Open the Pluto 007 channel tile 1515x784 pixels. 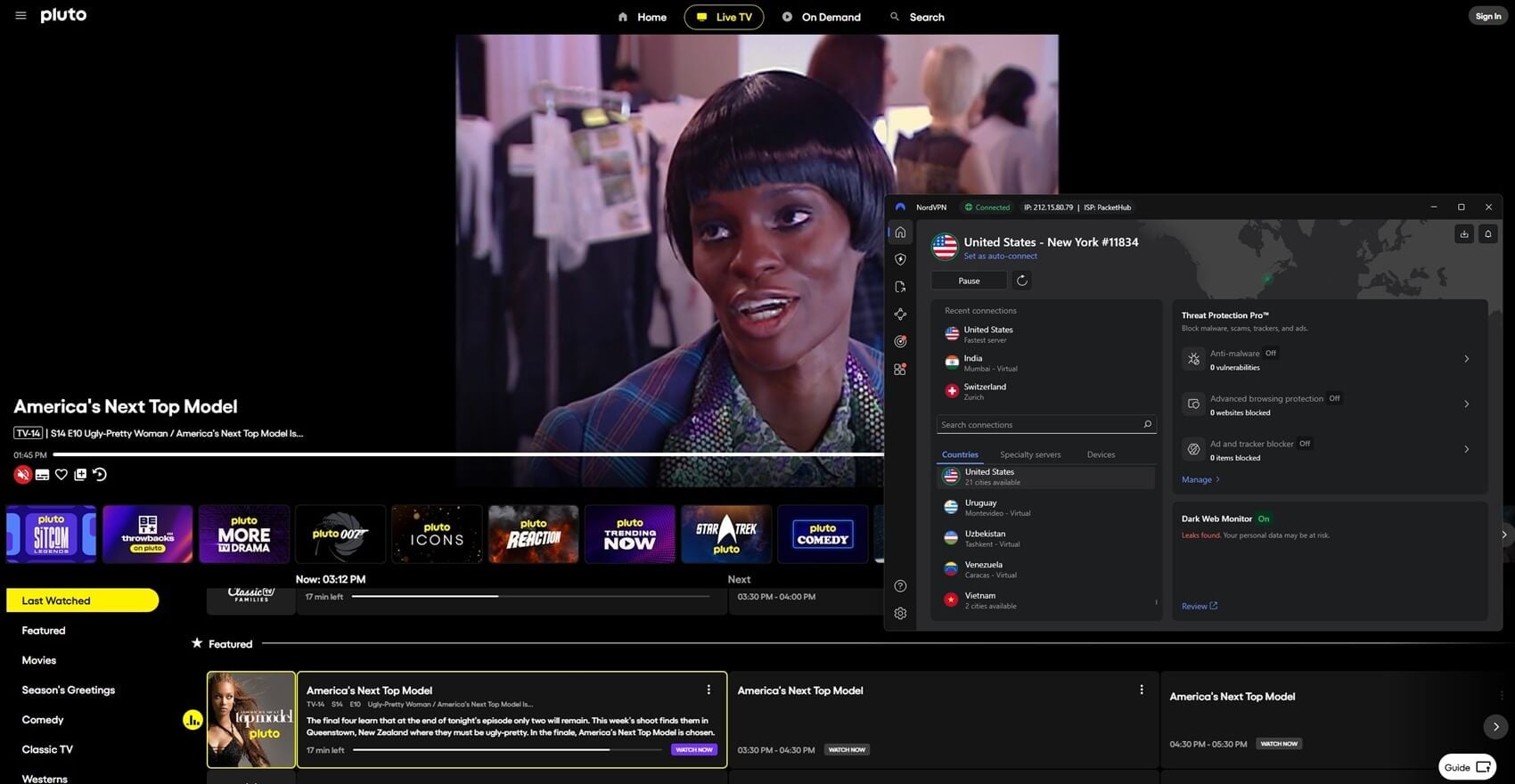pyautogui.click(x=340, y=534)
